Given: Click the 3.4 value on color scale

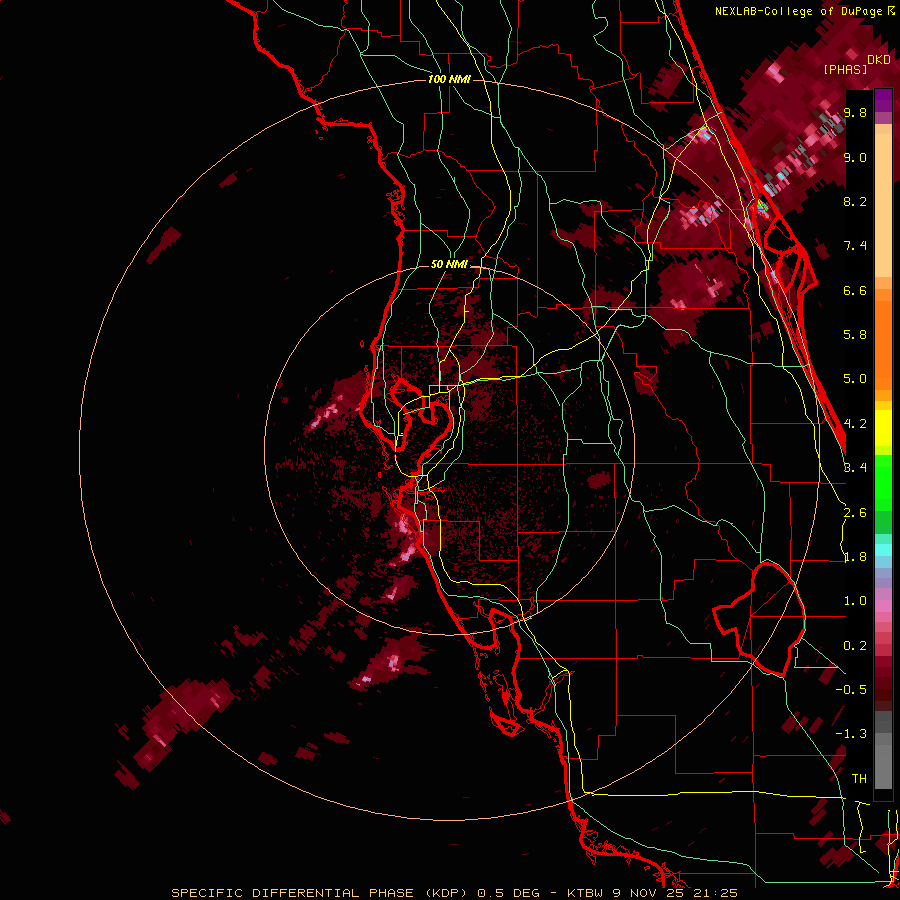Looking at the screenshot, I should point(855,468).
